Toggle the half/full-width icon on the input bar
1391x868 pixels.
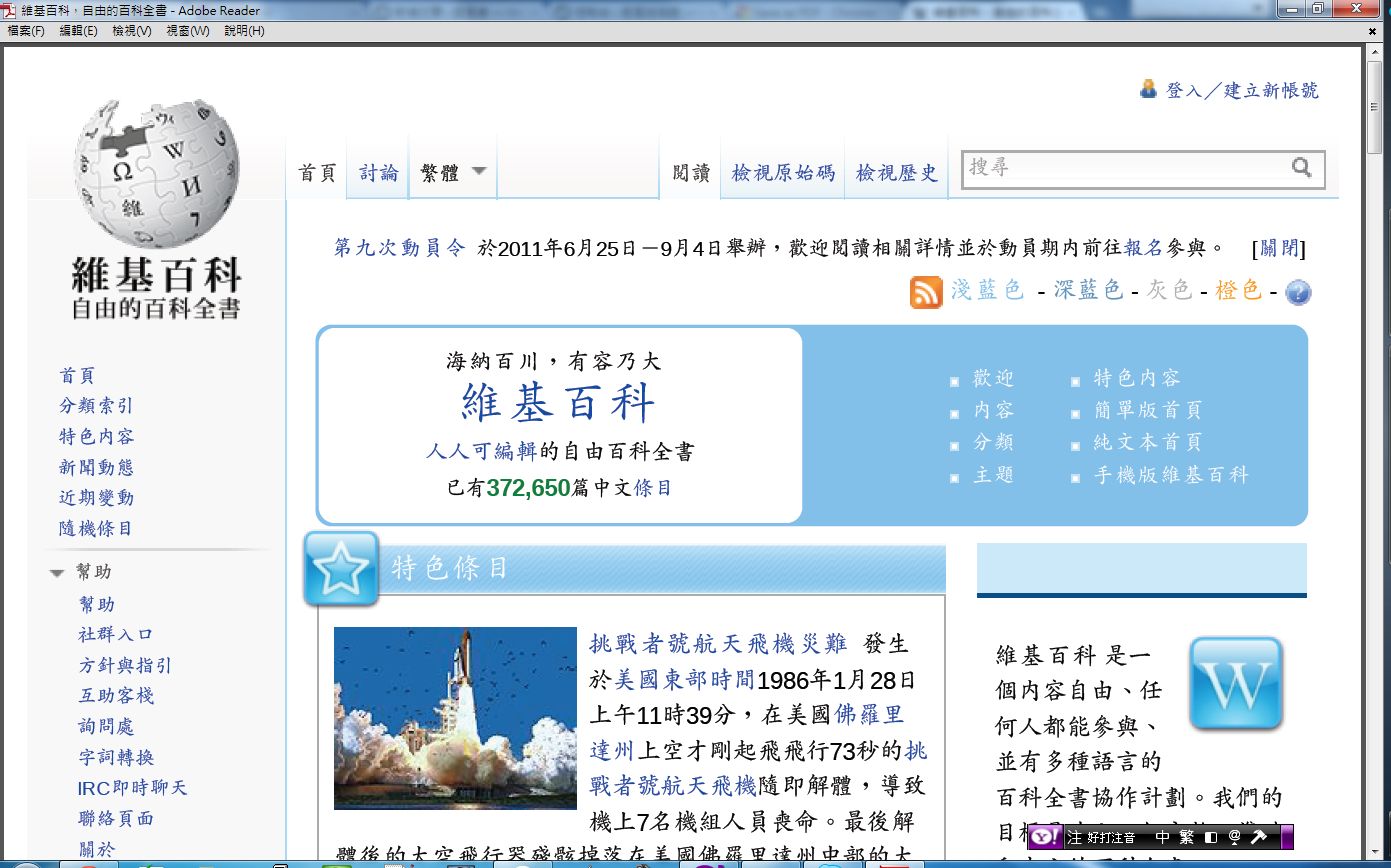pos(1210,837)
